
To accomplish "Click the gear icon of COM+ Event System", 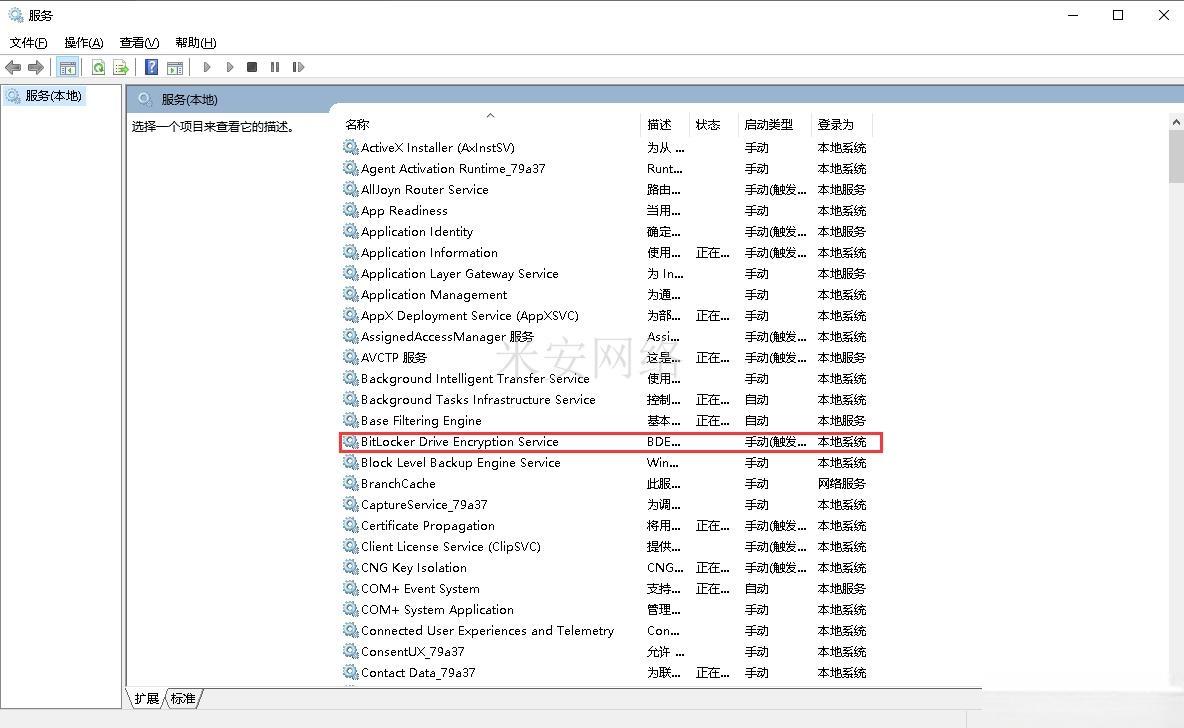I will (350, 589).
